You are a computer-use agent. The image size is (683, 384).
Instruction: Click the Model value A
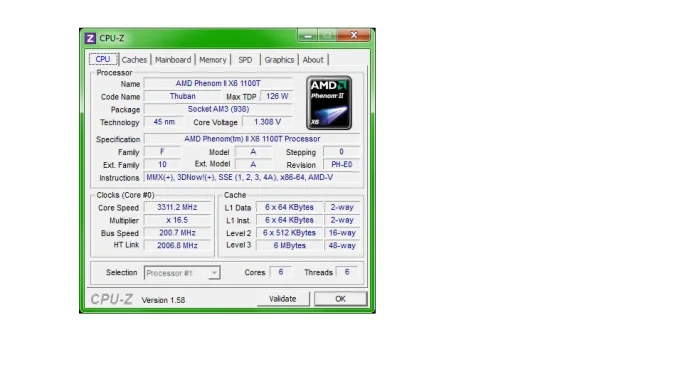[x=253, y=152]
